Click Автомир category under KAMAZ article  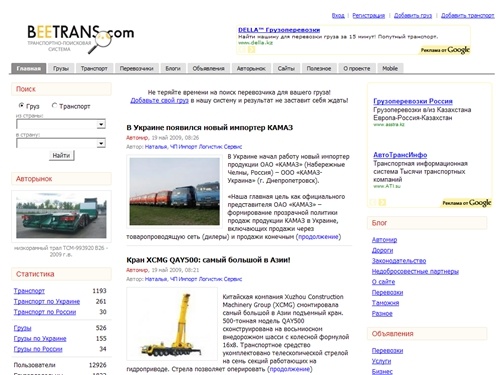[137, 138]
